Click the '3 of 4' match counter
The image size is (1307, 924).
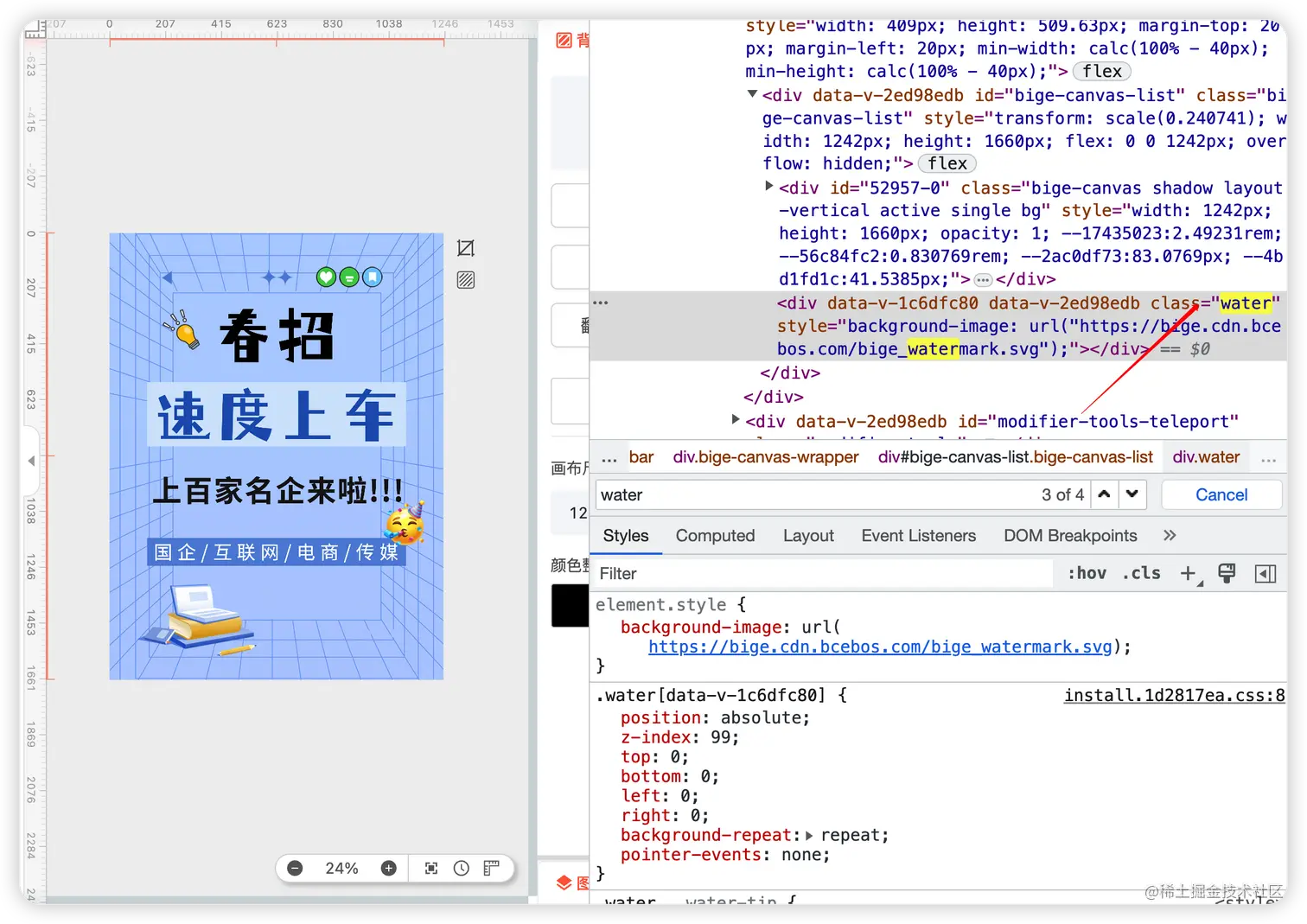[x=1062, y=494]
